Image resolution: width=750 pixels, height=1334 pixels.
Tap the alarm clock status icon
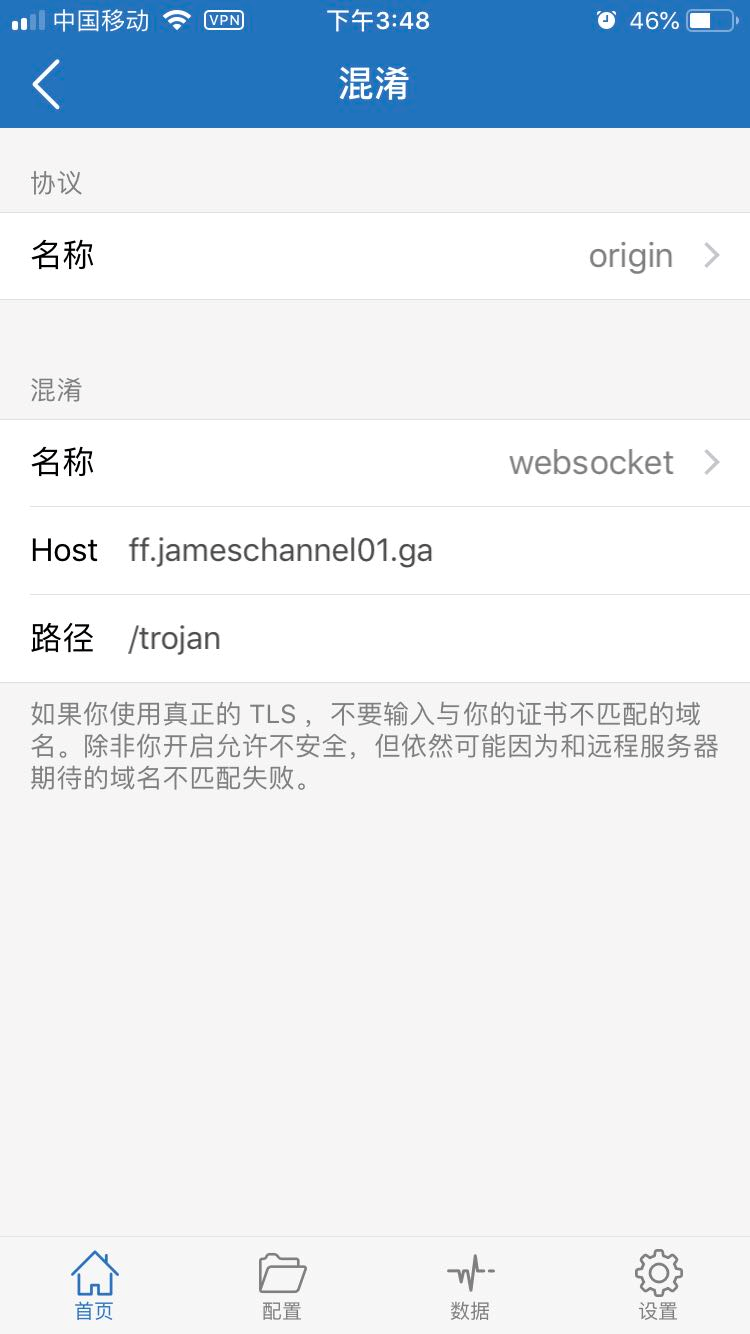tap(606, 20)
